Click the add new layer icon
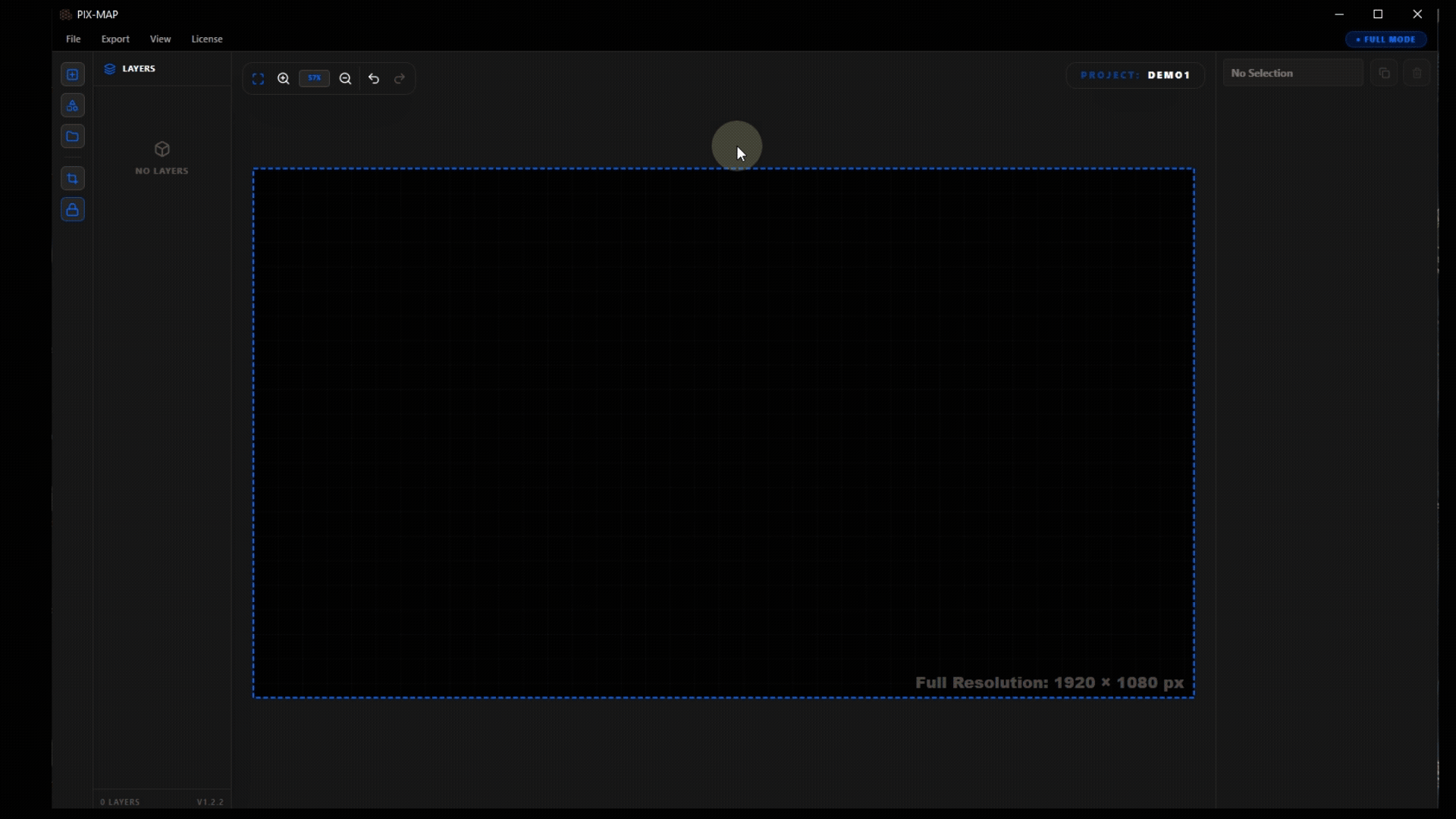 click(73, 74)
